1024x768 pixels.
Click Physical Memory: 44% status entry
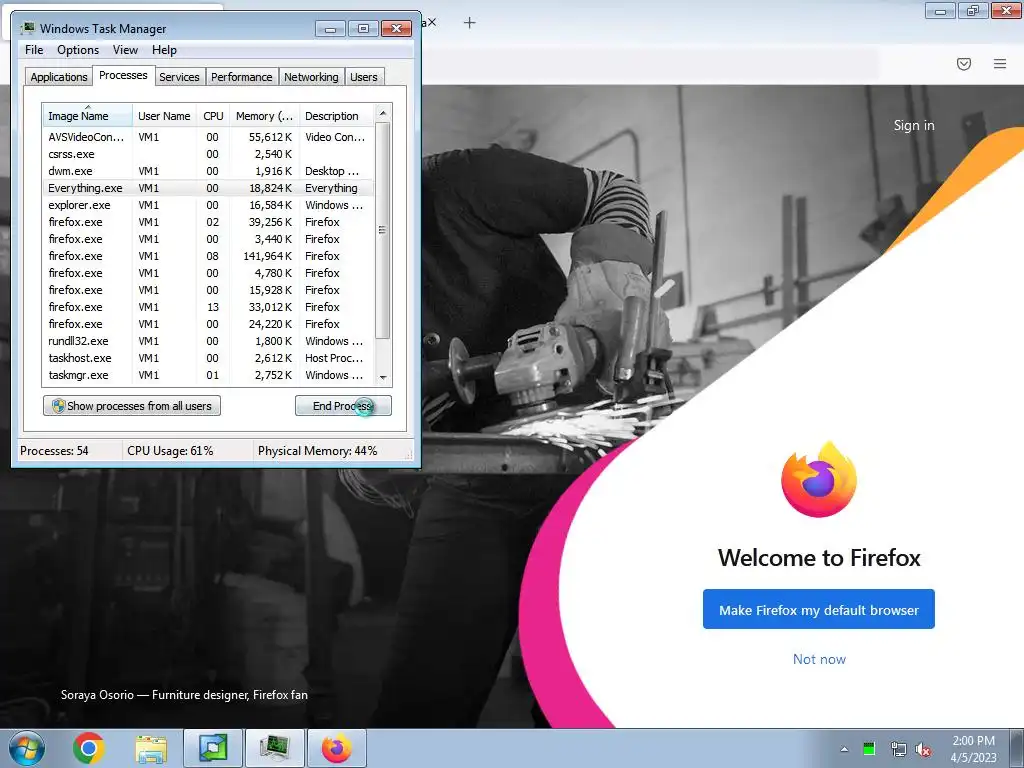317,451
